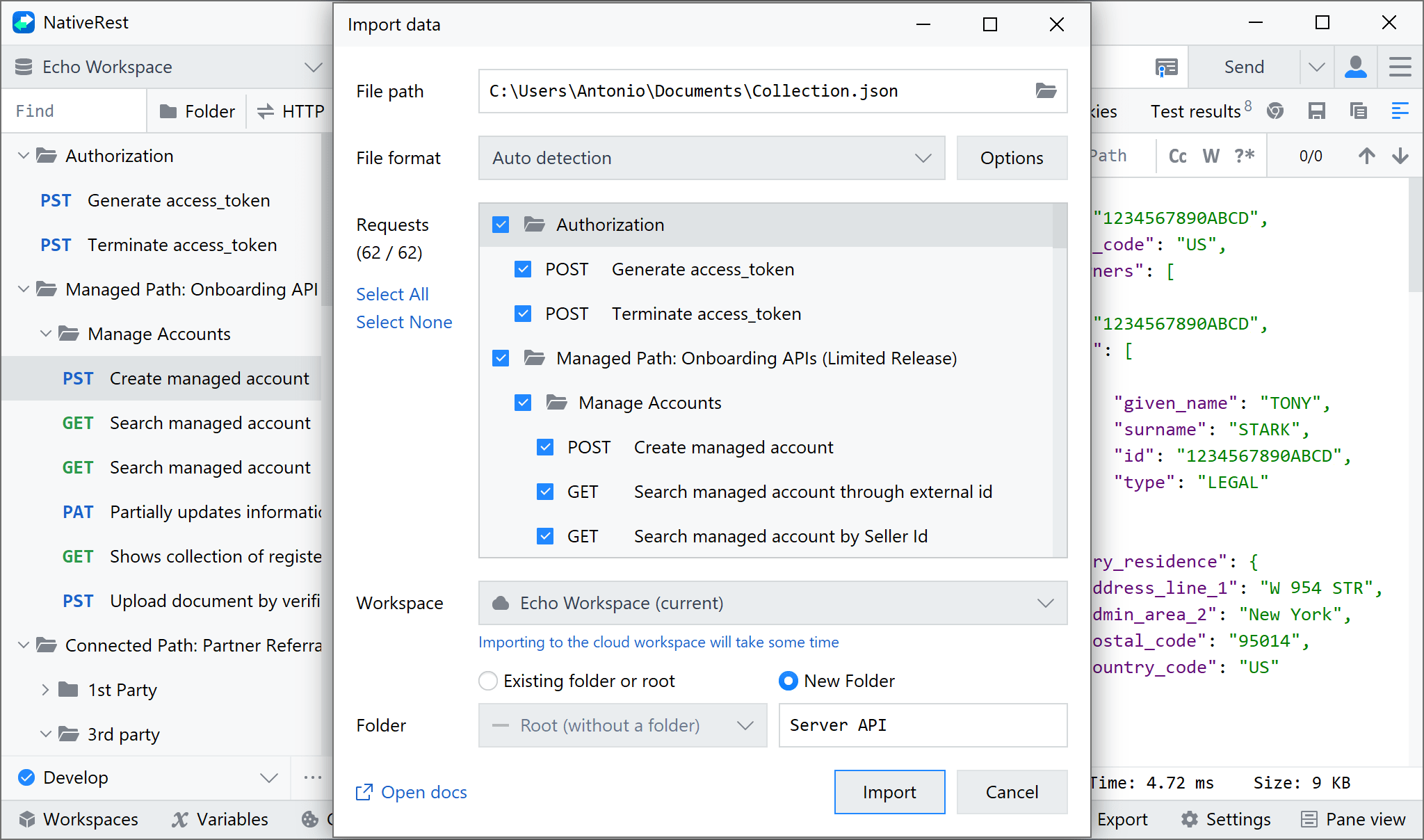Click the response layout icon next to Send
The width and height of the screenshot is (1424, 840).
click(1166, 67)
